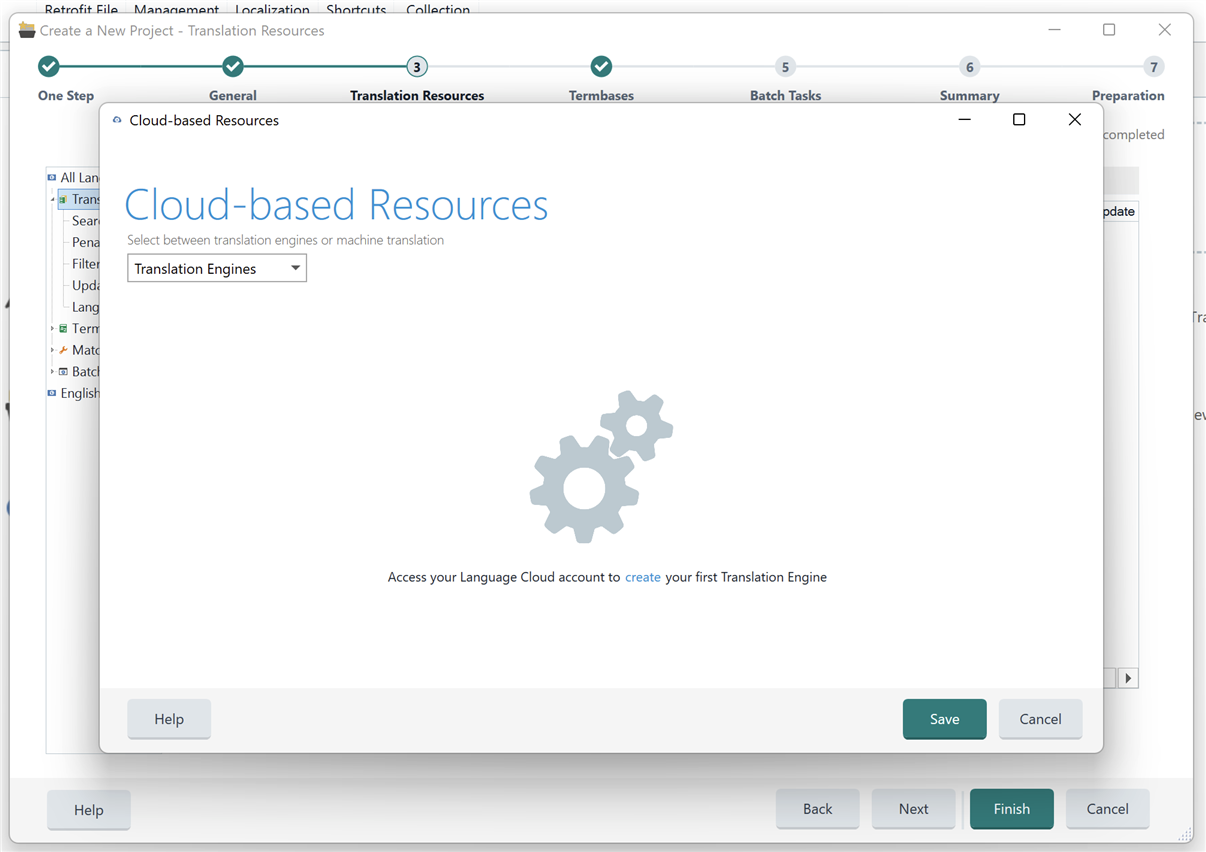Image resolution: width=1206 pixels, height=852 pixels.
Task: Click the Match Repair wrench icon
Action: click(63, 350)
